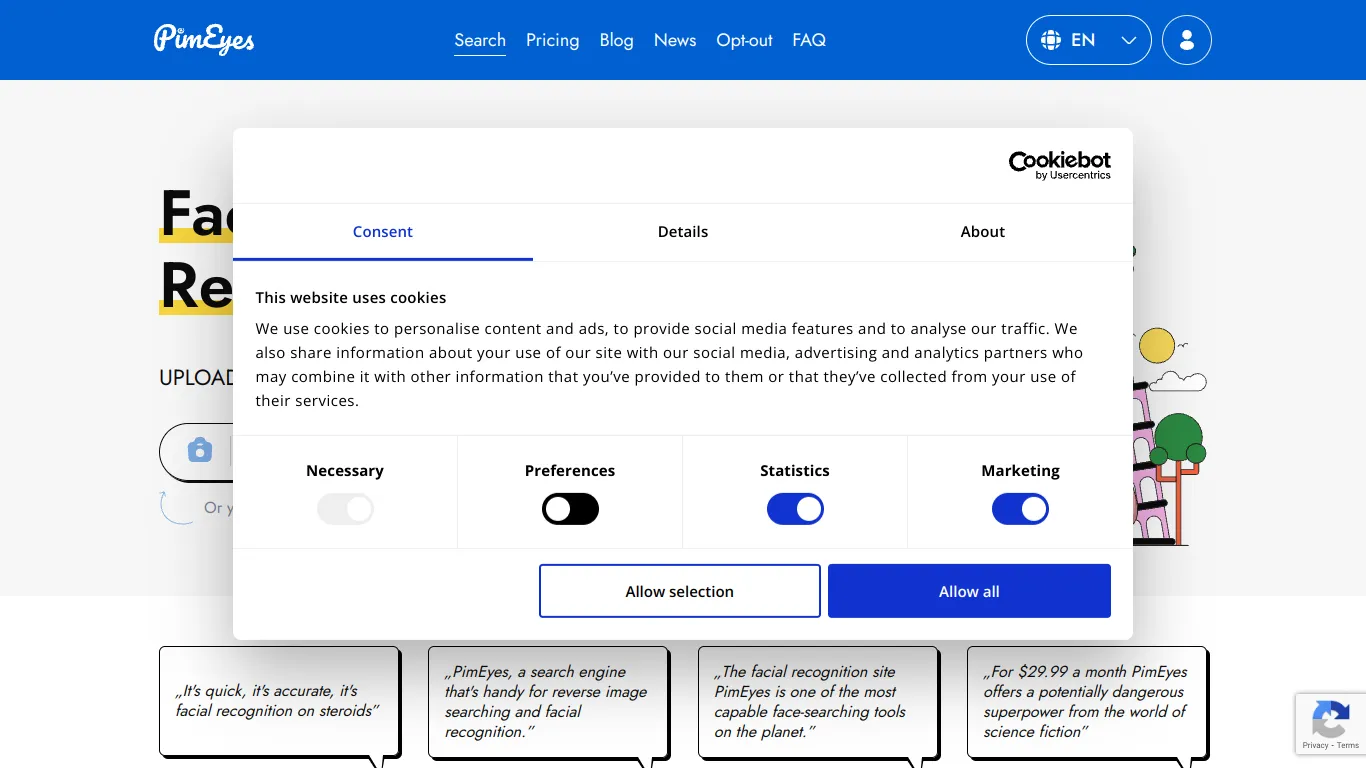Viewport: 1366px width, 768px height.
Task: Open the user account icon
Action: [x=1187, y=40]
